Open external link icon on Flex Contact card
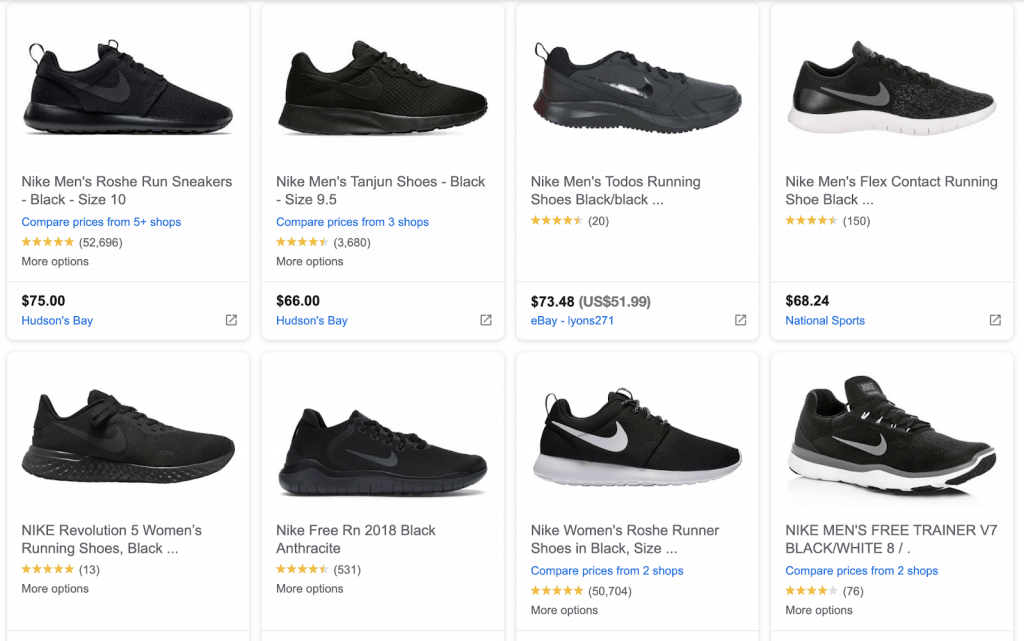The image size is (1024, 641). pos(995,320)
